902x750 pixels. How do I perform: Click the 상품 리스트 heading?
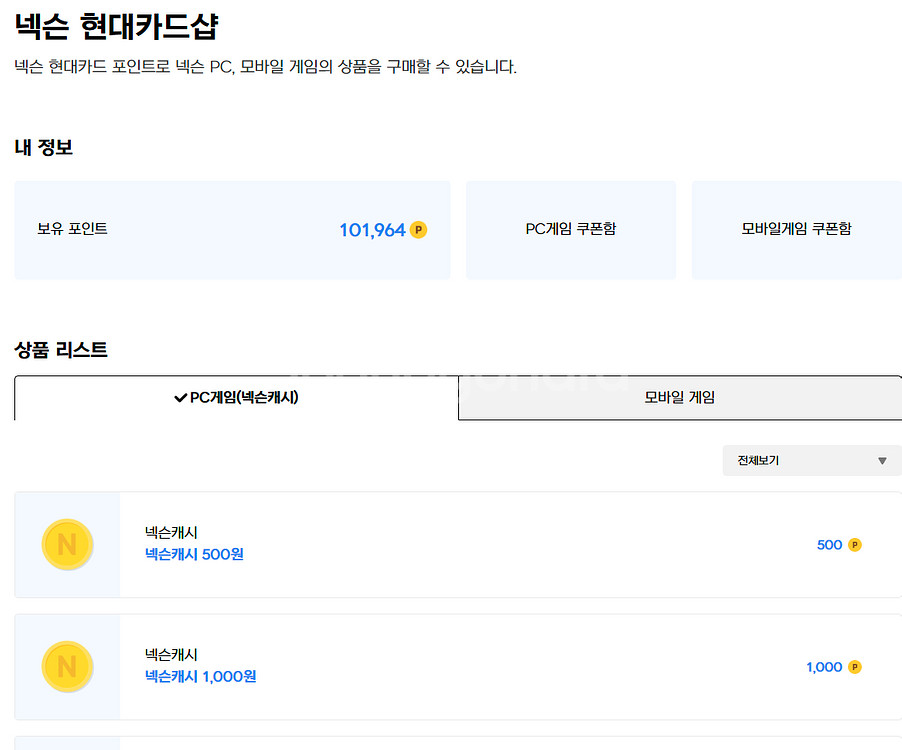pyautogui.click(x=61, y=350)
